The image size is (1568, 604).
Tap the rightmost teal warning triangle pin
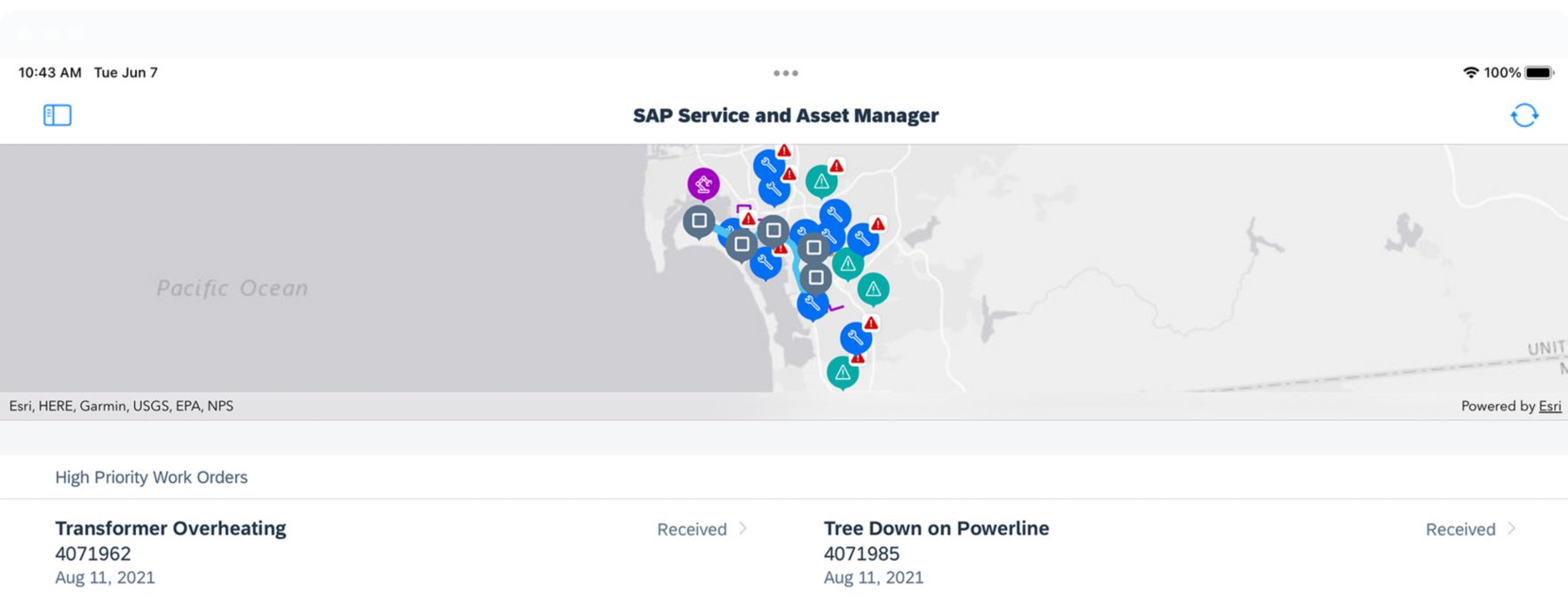tap(873, 289)
